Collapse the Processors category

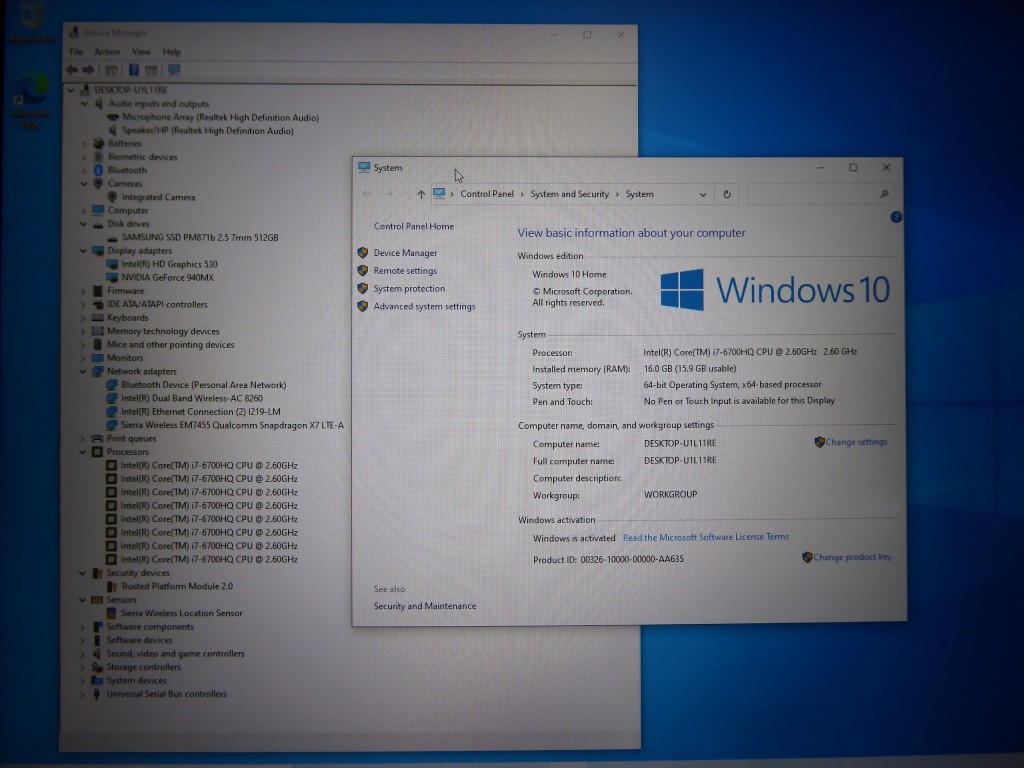tap(83, 452)
